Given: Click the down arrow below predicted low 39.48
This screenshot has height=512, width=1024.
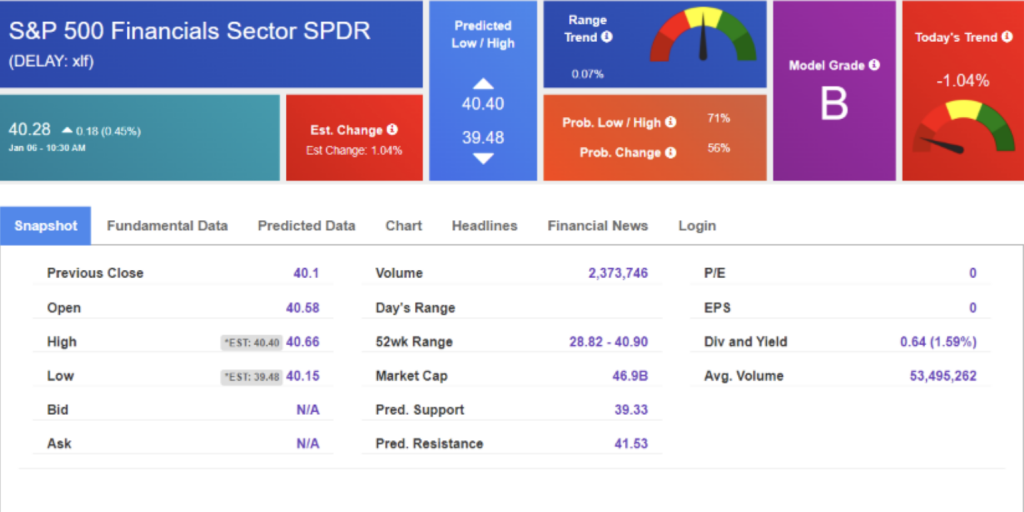Looking at the screenshot, I should click(483, 158).
